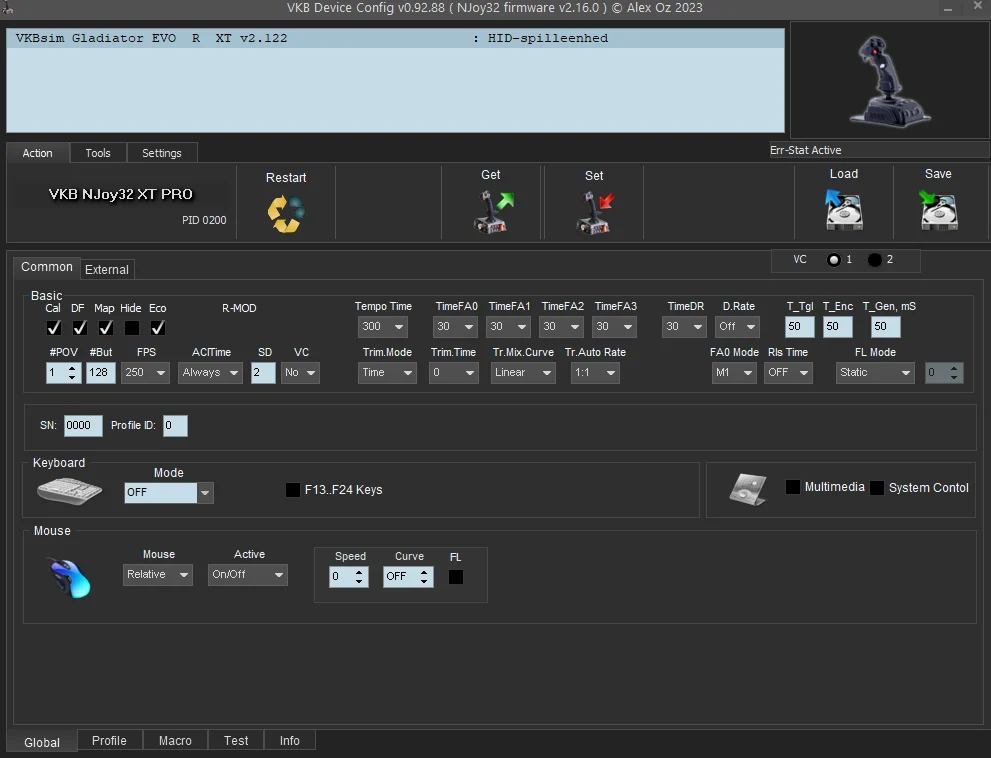Click the SN input field showing 0000

[x=82, y=425]
